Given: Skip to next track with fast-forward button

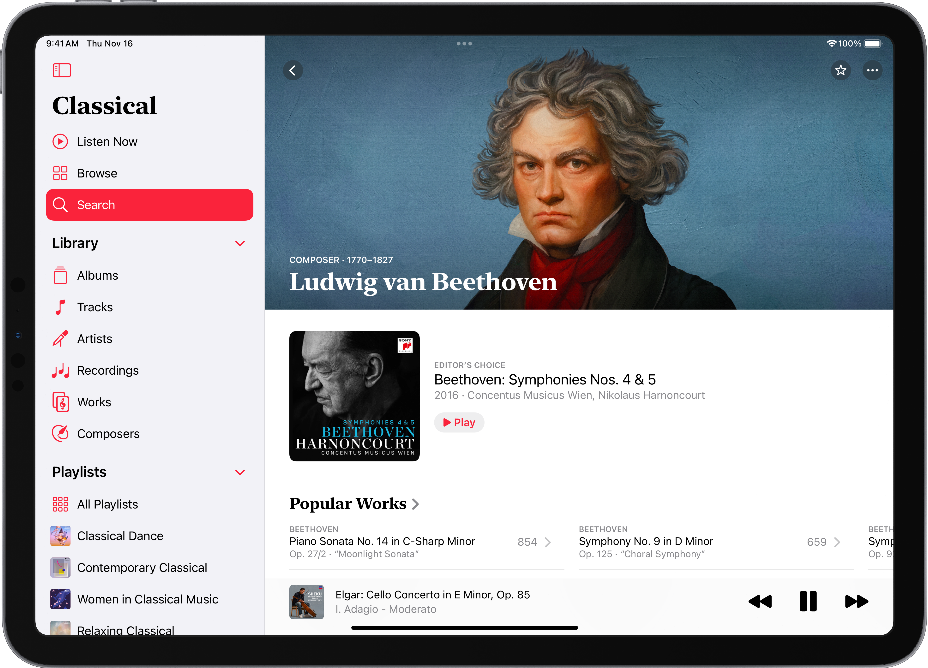Looking at the screenshot, I should pyautogui.click(x=856, y=602).
